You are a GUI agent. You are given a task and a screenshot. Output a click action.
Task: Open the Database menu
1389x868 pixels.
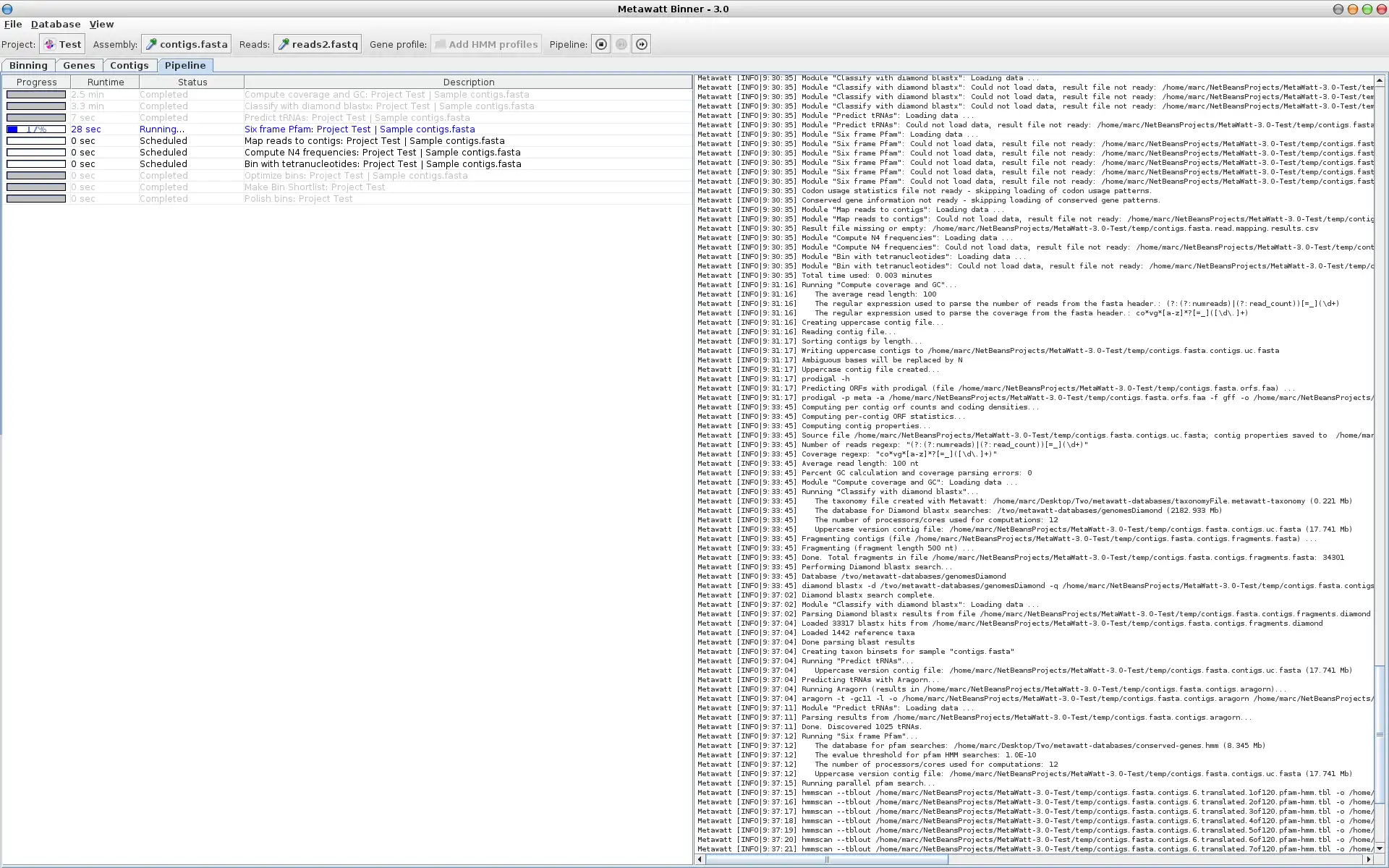[x=55, y=23]
